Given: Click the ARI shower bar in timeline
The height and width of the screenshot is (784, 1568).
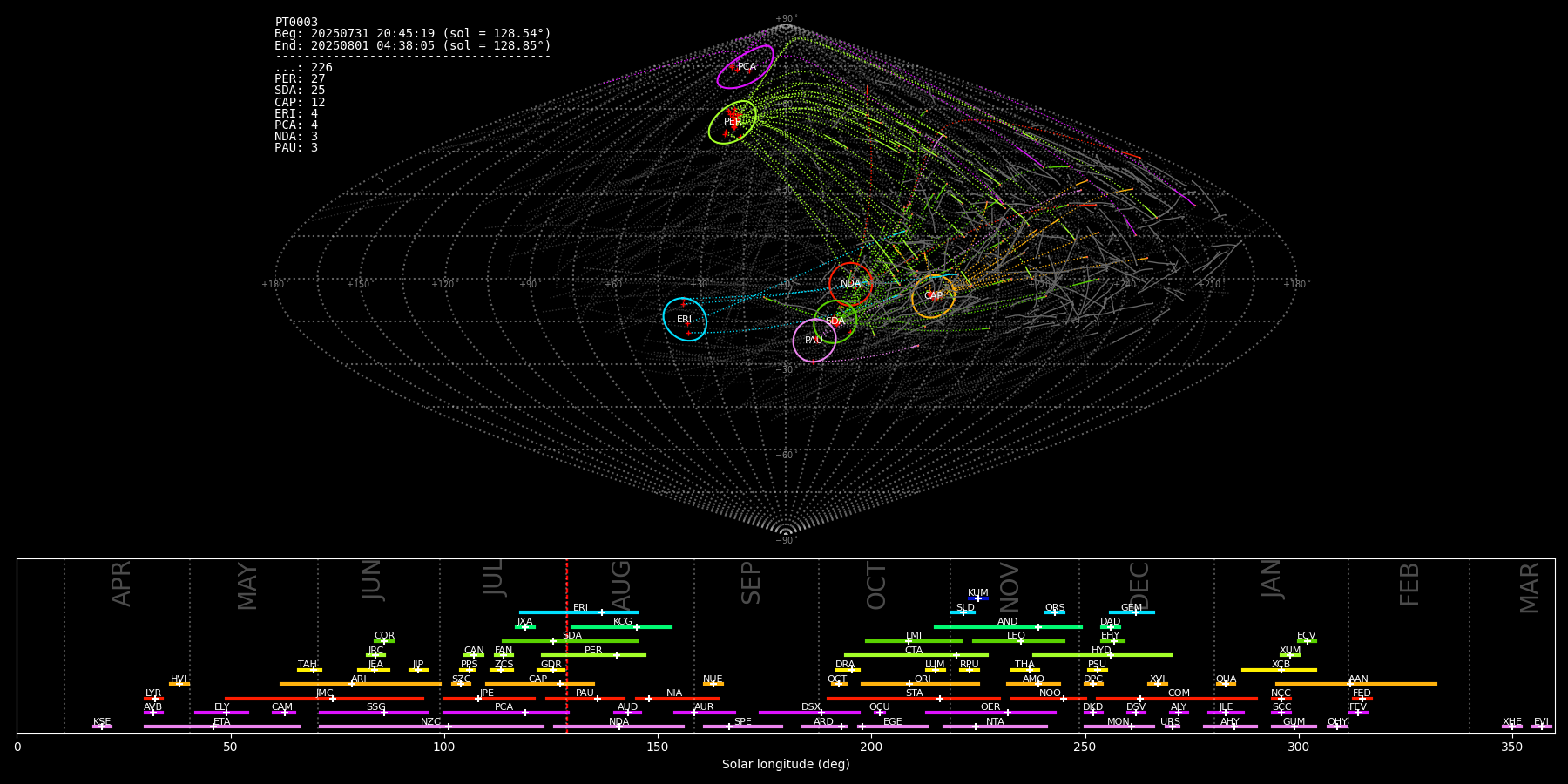Looking at the screenshot, I should click(x=361, y=684).
